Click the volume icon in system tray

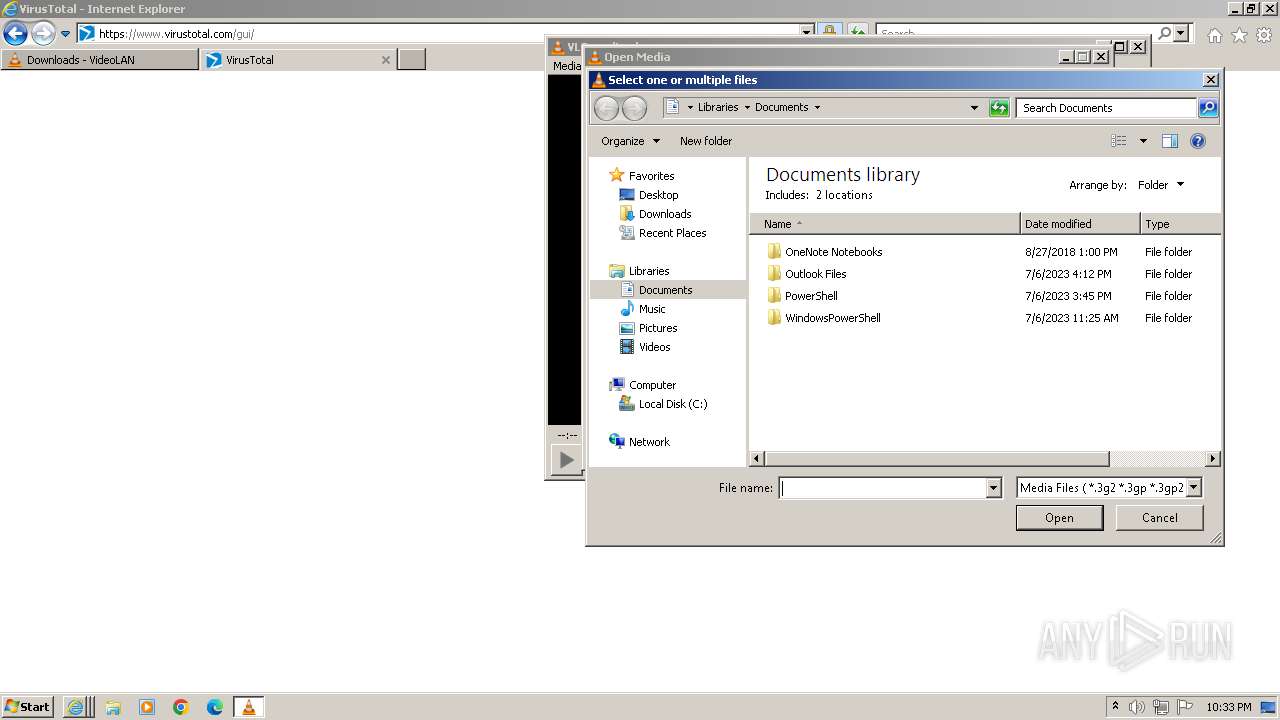point(1137,707)
